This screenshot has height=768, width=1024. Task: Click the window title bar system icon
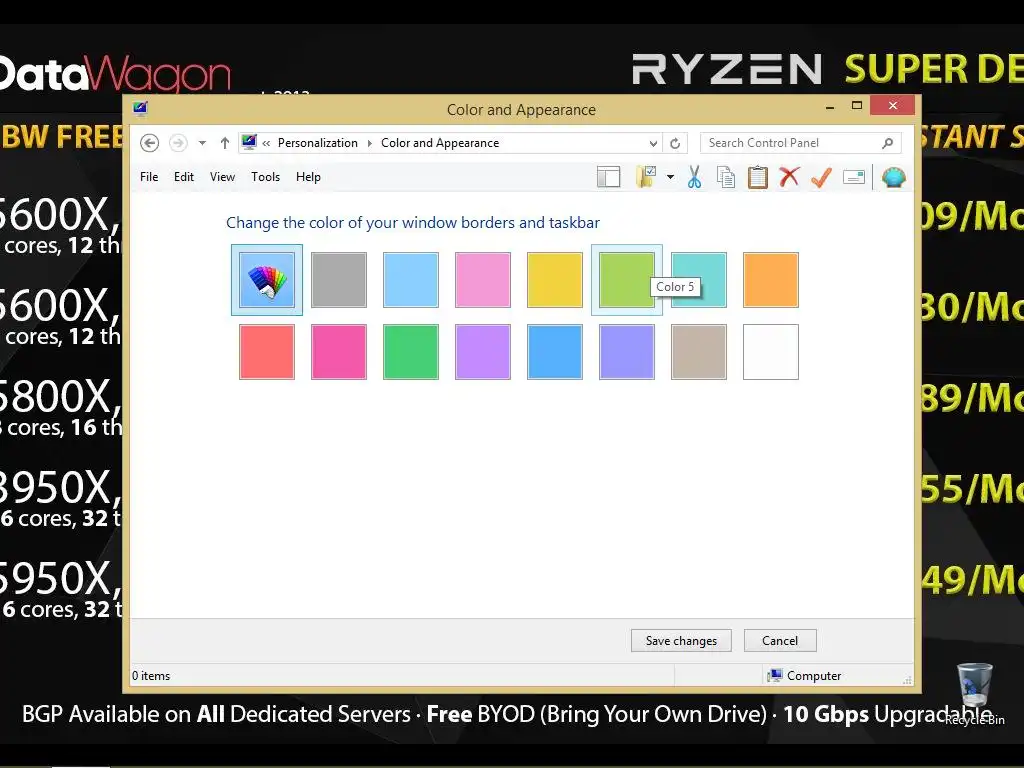tap(140, 108)
